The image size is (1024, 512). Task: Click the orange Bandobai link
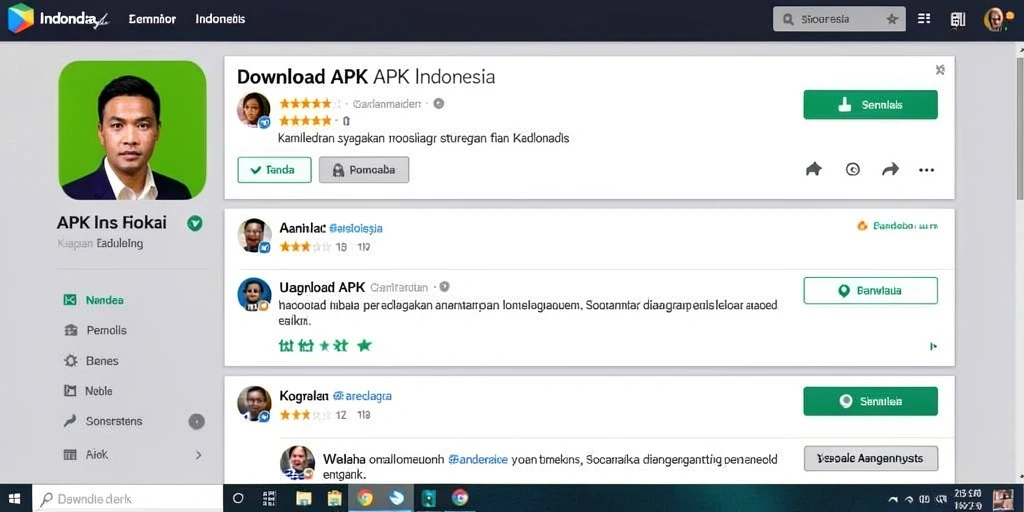point(897,226)
